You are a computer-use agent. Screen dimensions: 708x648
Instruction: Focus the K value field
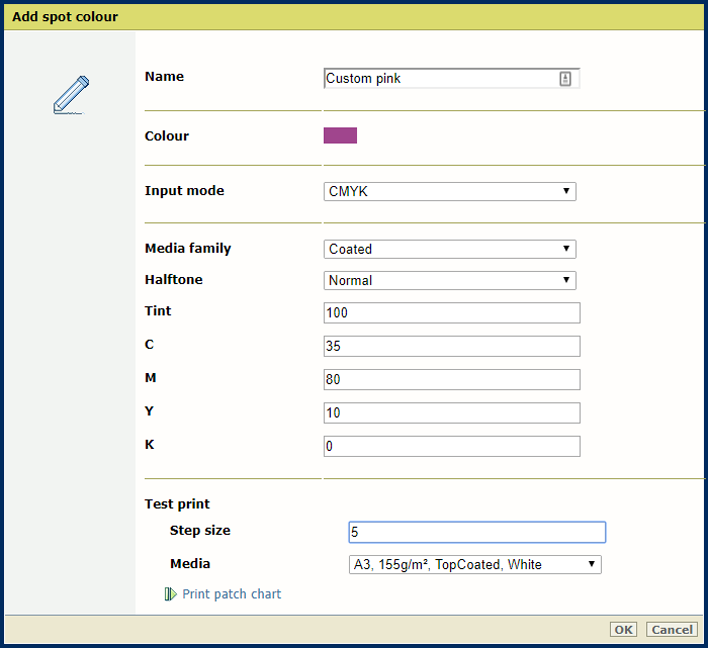point(452,446)
